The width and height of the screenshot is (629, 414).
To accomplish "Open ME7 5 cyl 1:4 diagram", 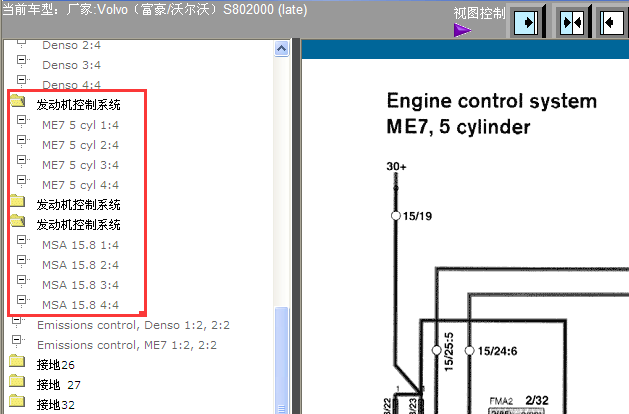I will coord(80,125).
